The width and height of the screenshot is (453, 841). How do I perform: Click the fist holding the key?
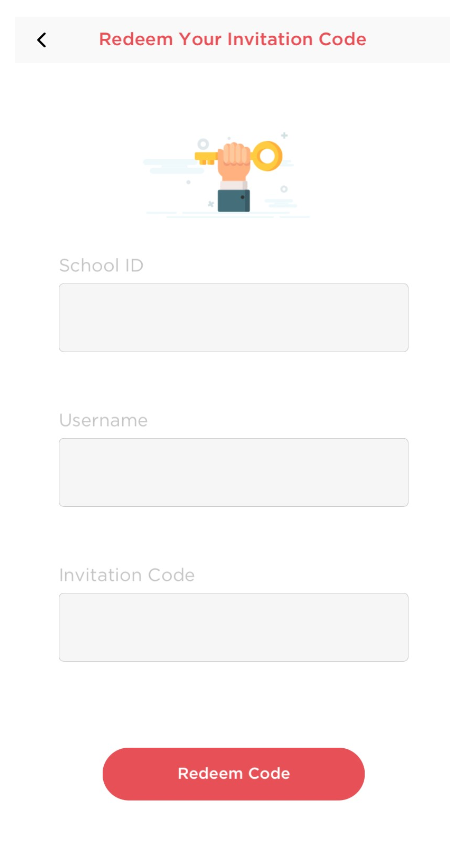pyautogui.click(x=234, y=161)
